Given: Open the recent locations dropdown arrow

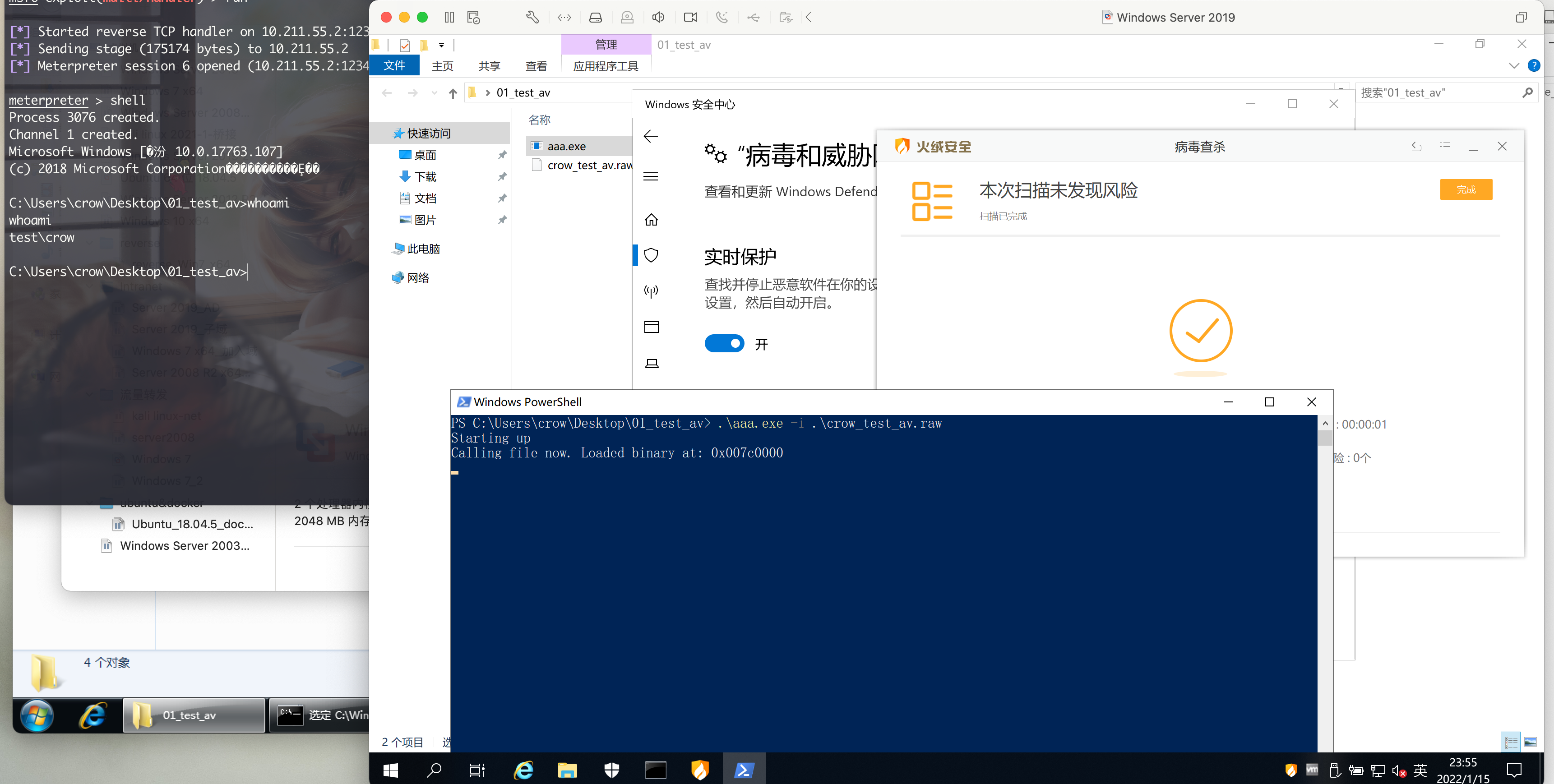Looking at the screenshot, I should click(434, 93).
